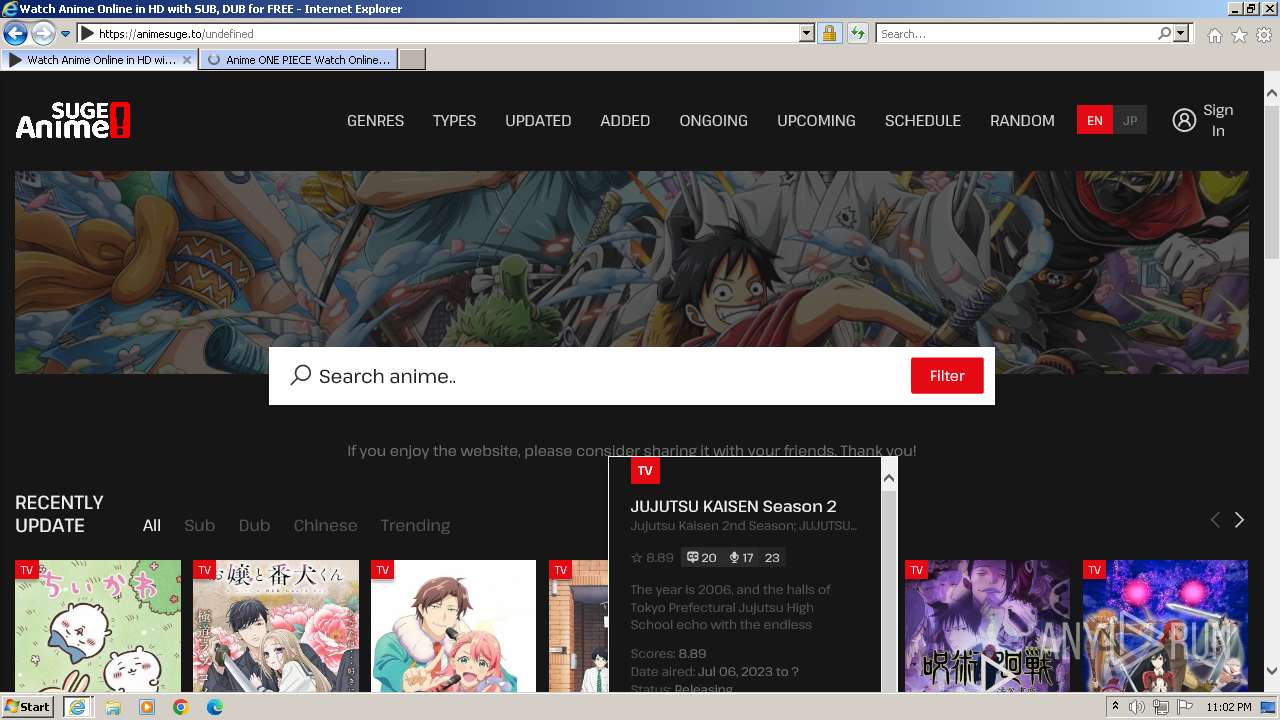Refresh the page with the reload icon
This screenshot has width=1280, height=720.
tap(858, 33)
